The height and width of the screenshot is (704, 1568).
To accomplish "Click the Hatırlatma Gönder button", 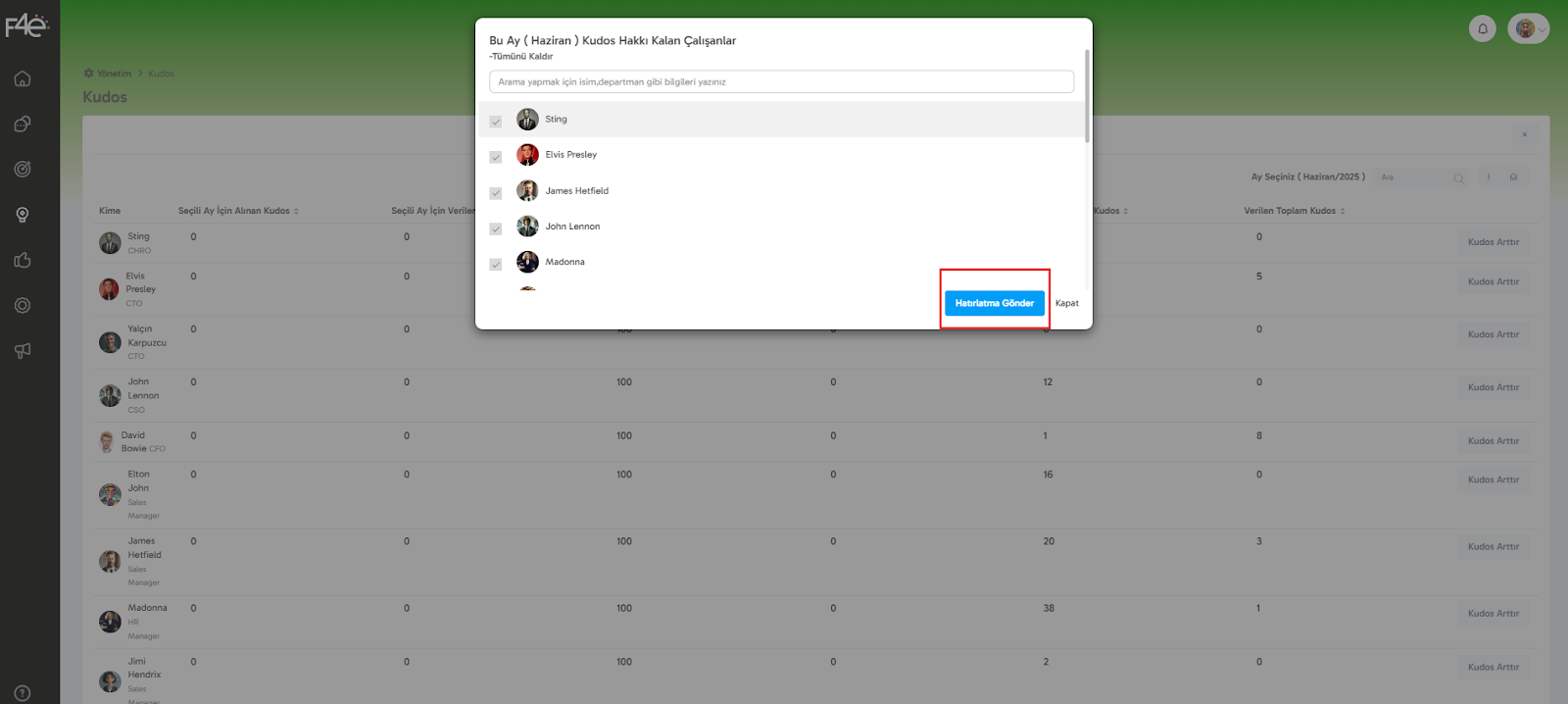I will (x=995, y=303).
